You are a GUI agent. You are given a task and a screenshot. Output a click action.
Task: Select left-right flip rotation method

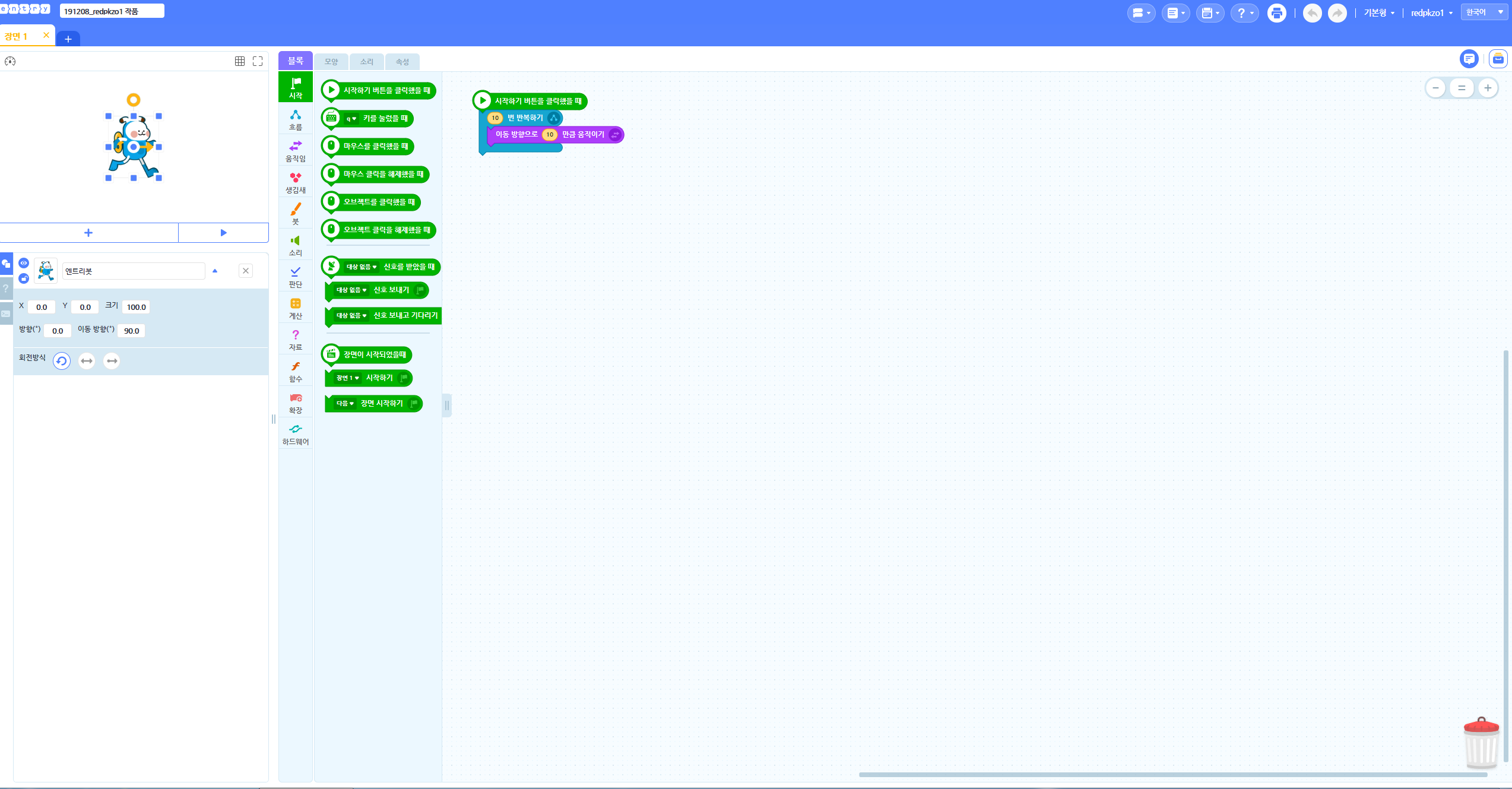pos(87,361)
